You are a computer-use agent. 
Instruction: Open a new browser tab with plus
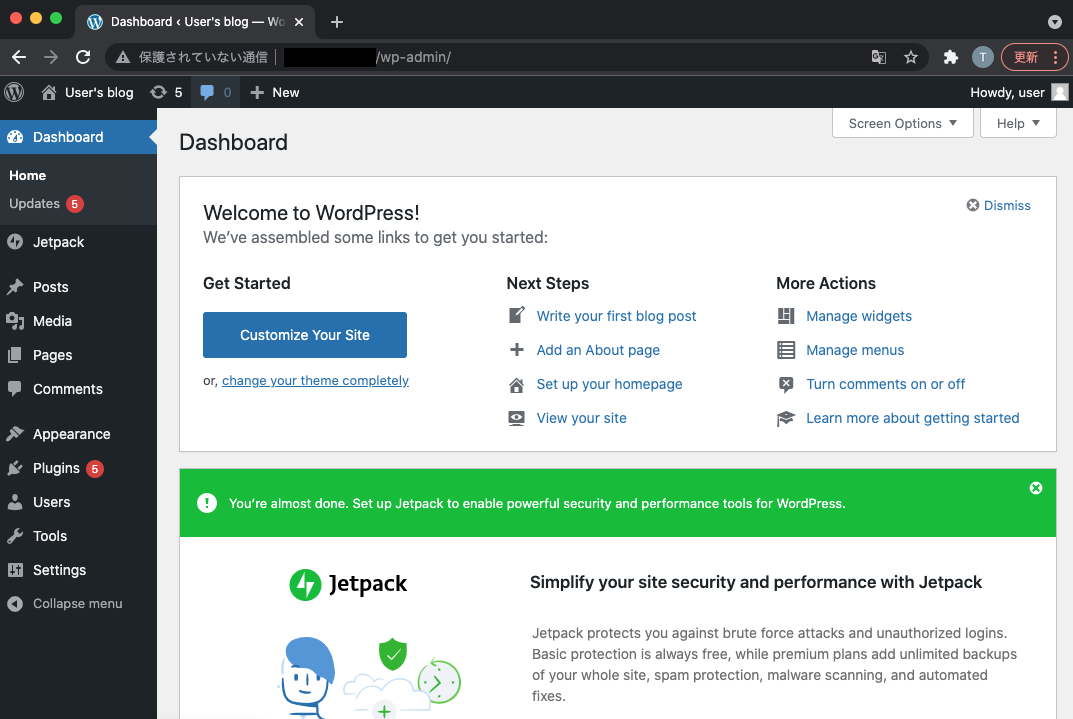click(x=337, y=22)
